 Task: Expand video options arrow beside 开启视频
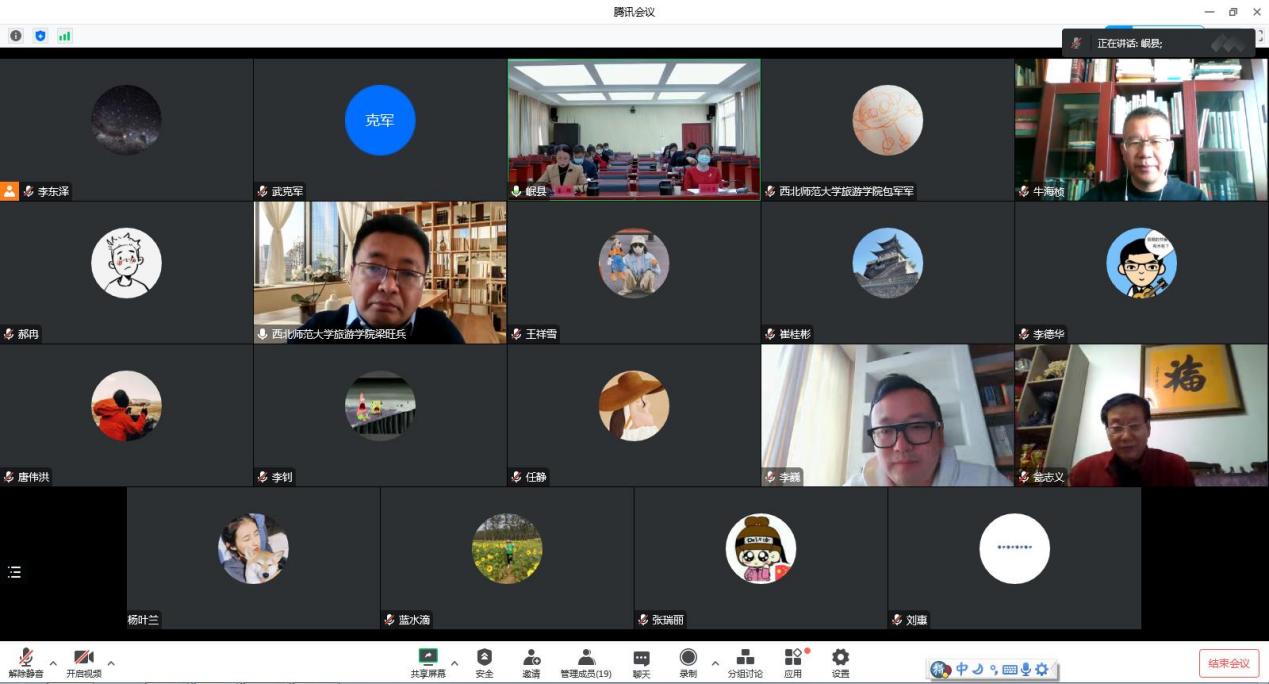click(x=111, y=663)
